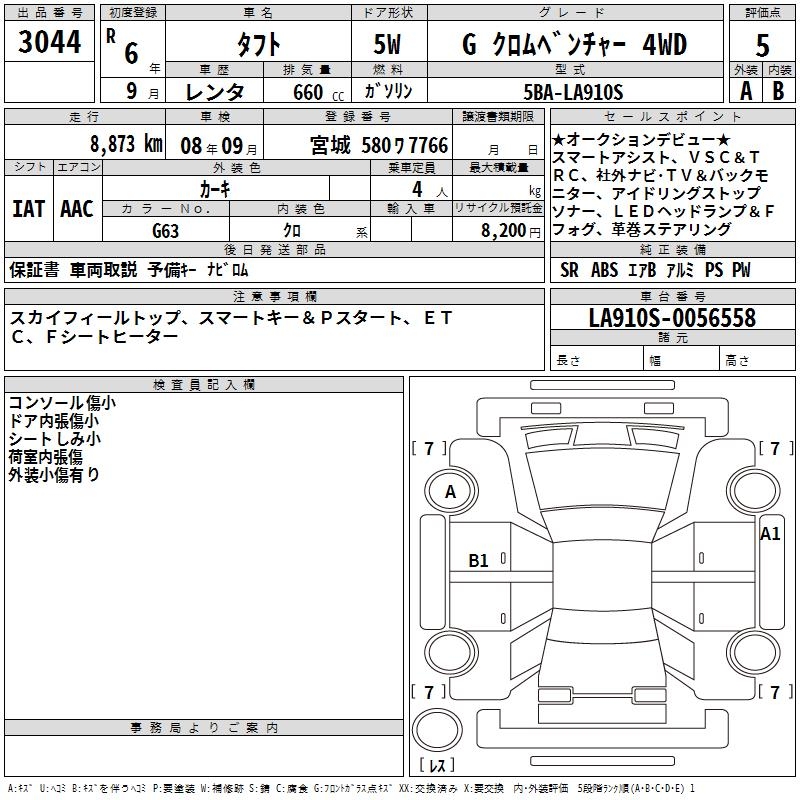Click the damage code legend line
800x800 pixels.
tap(351, 789)
